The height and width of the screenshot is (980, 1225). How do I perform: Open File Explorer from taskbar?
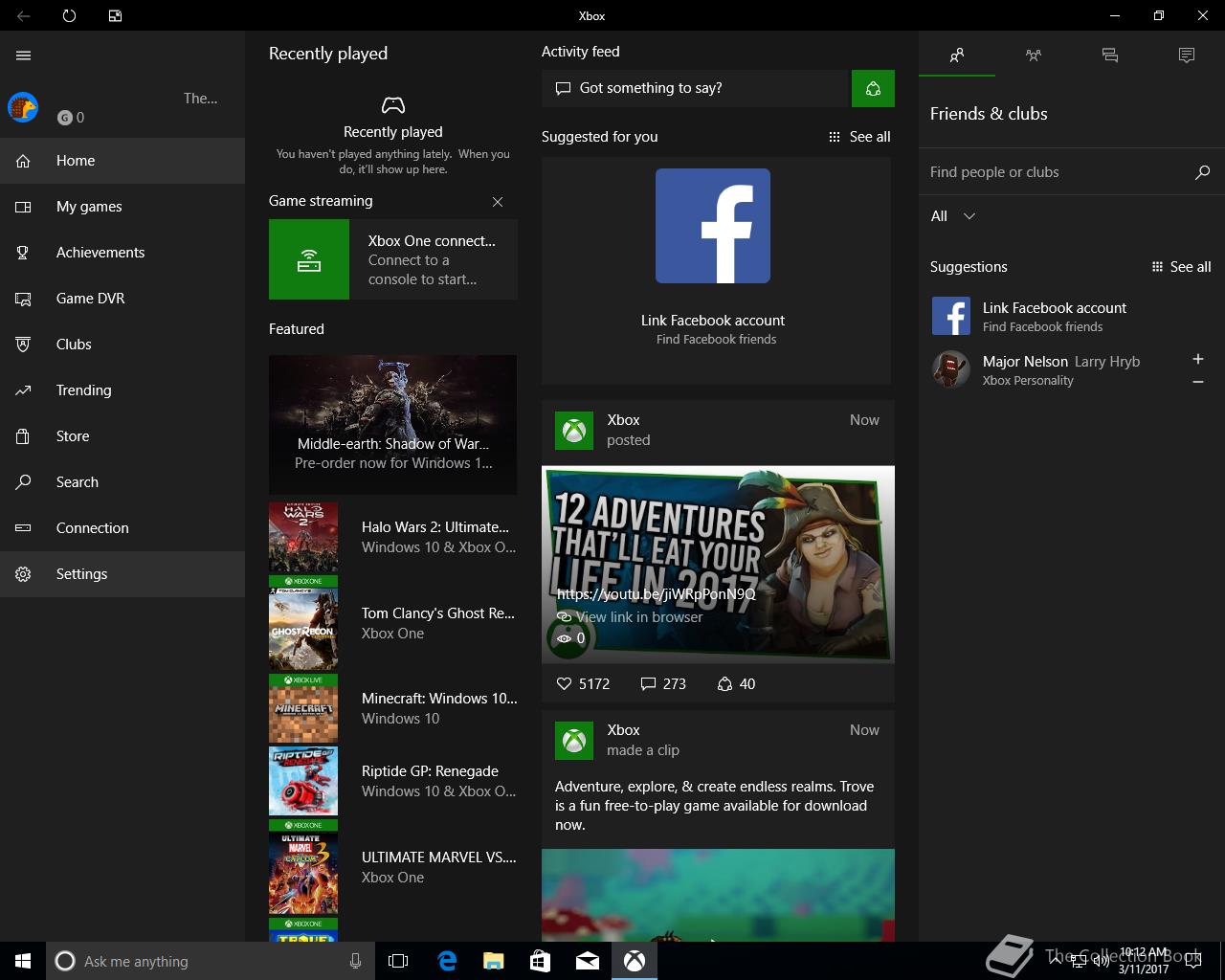(493, 961)
